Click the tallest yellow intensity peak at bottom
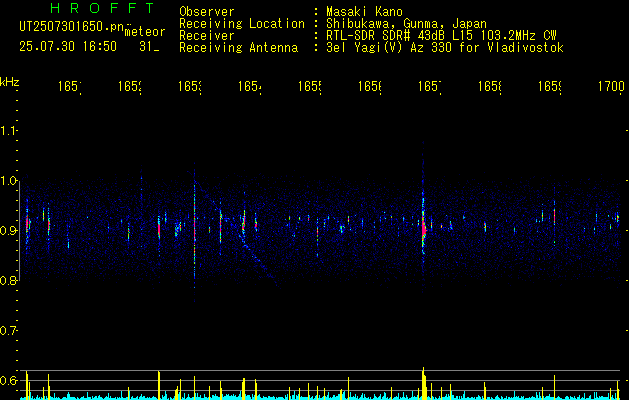Screen dimensions: 629x400 click(423, 383)
